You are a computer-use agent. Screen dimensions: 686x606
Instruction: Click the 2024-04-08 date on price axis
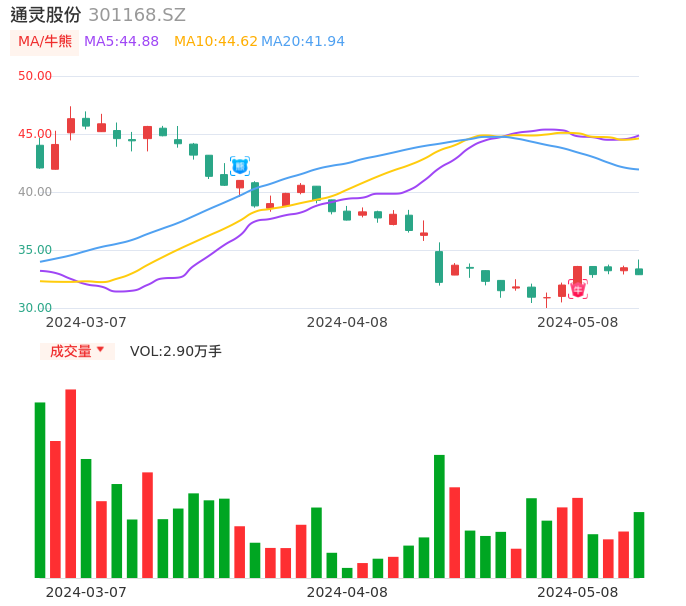347,323
